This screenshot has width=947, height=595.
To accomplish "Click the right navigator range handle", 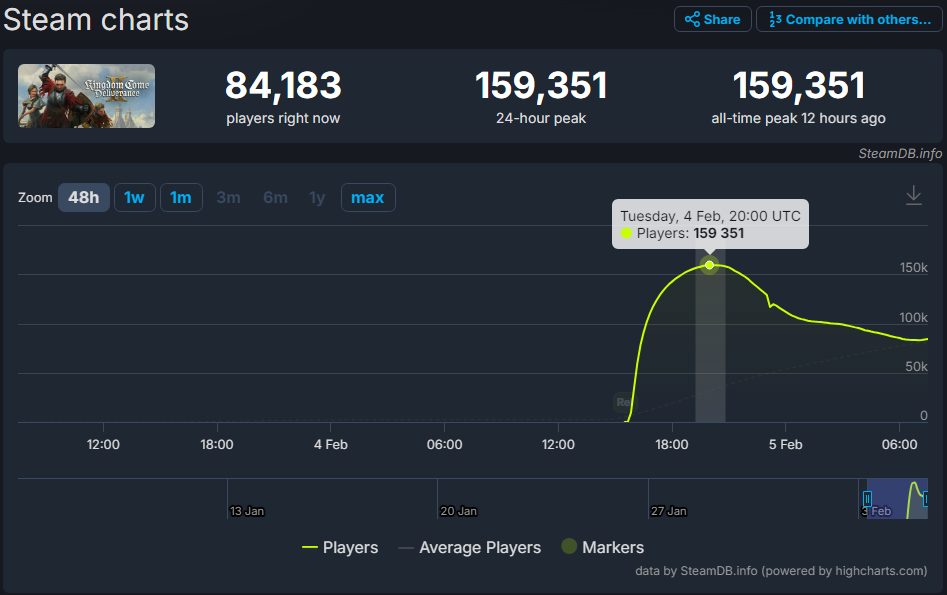I will coord(925,499).
